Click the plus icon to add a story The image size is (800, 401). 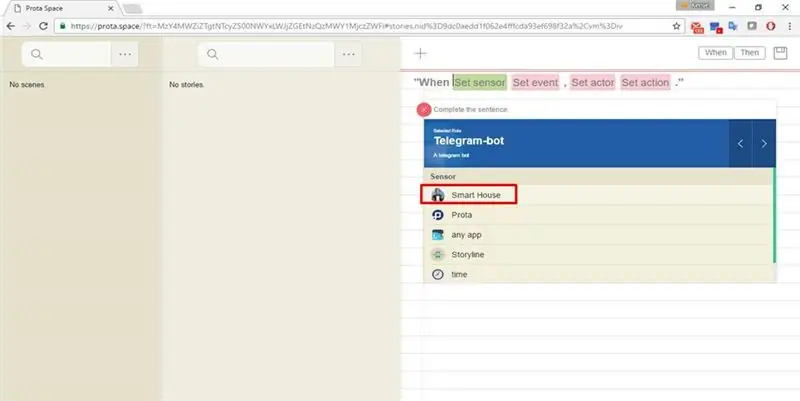(x=420, y=54)
